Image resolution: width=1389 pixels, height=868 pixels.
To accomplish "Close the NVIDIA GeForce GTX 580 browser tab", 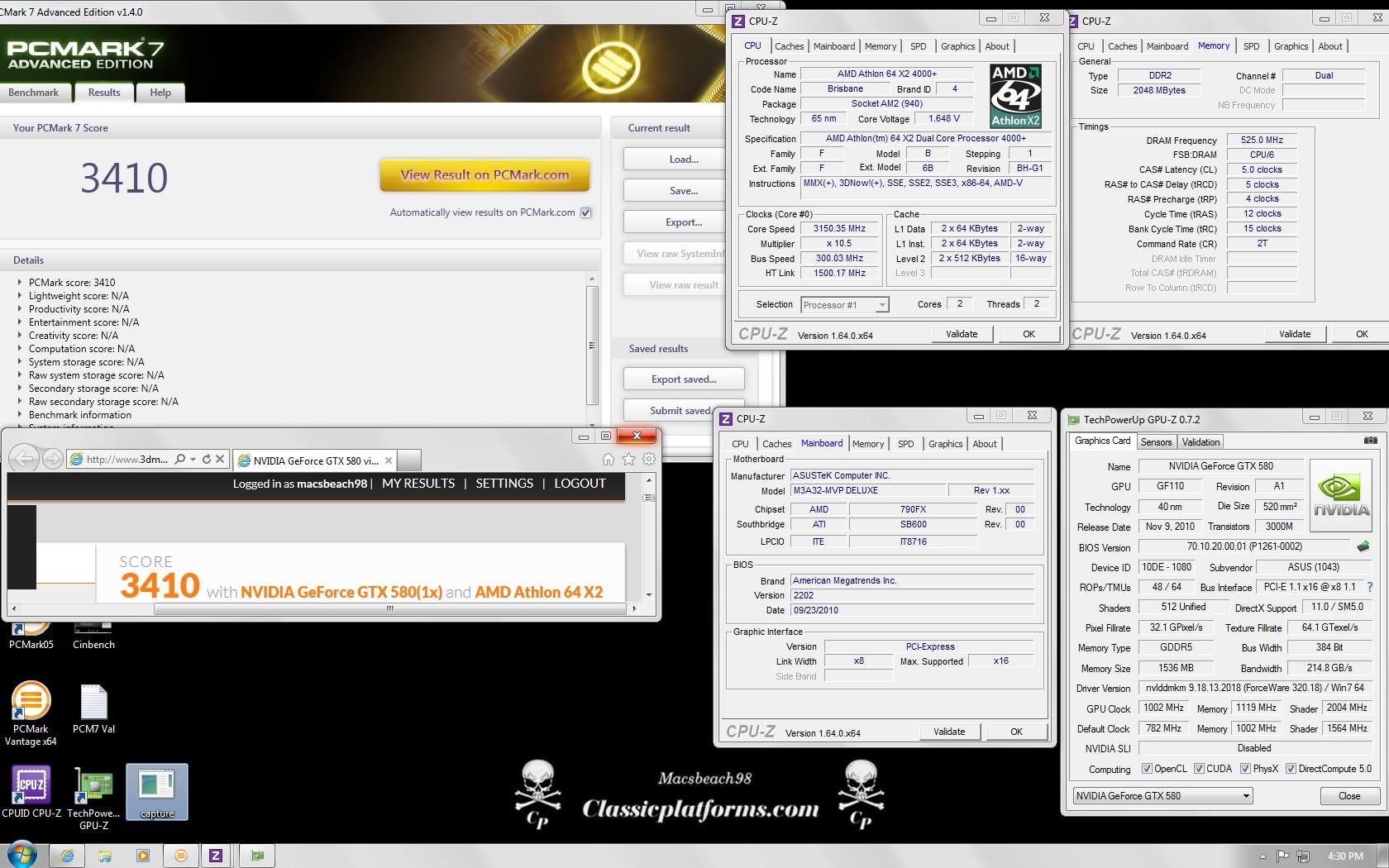I will [388, 460].
